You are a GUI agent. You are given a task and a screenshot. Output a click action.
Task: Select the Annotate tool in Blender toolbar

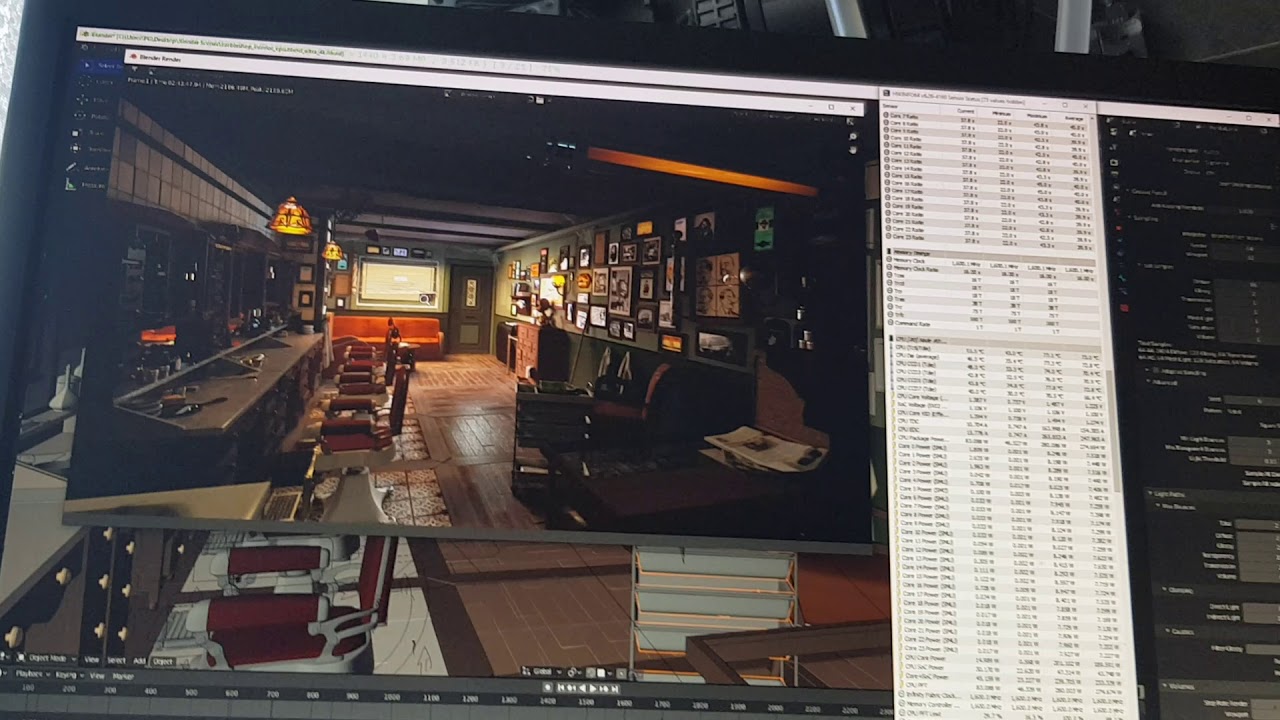pyautogui.click(x=87, y=168)
